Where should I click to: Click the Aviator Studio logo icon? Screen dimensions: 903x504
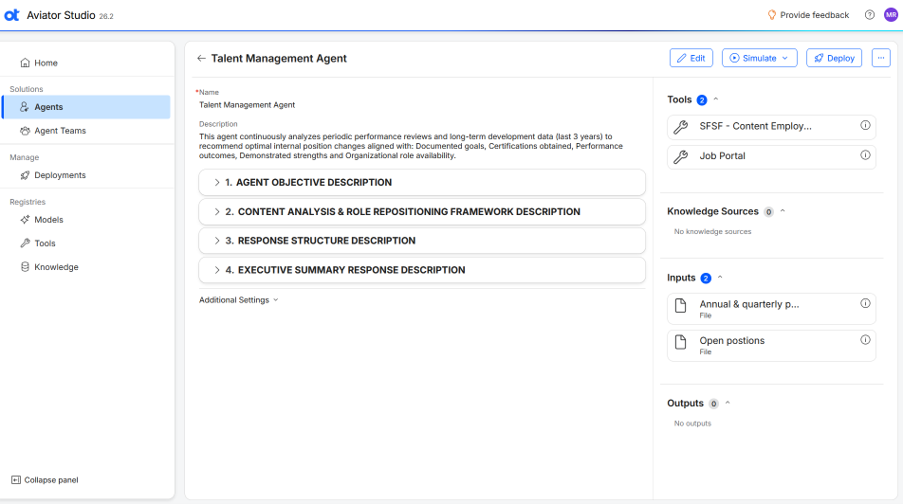tap(12, 16)
